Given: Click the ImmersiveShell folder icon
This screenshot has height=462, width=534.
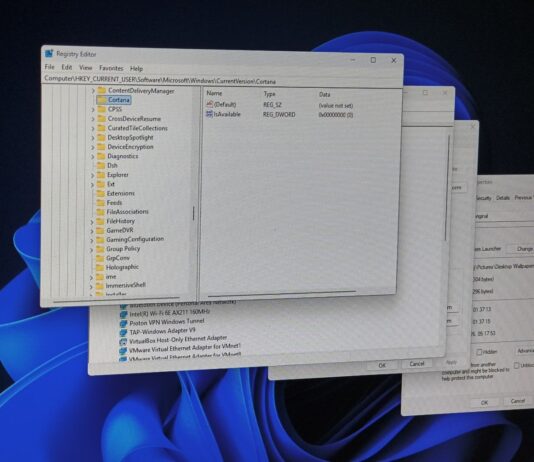Looking at the screenshot, I should (x=100, y=285).
